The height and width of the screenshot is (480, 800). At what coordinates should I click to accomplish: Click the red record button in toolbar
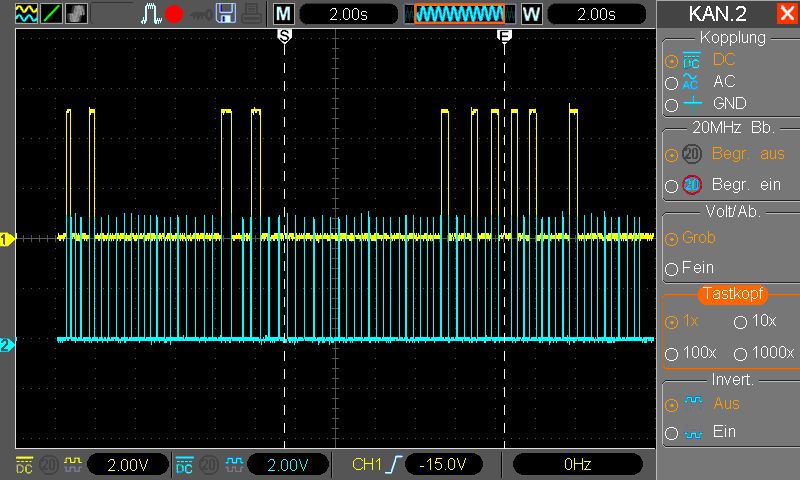click(174, 14)
